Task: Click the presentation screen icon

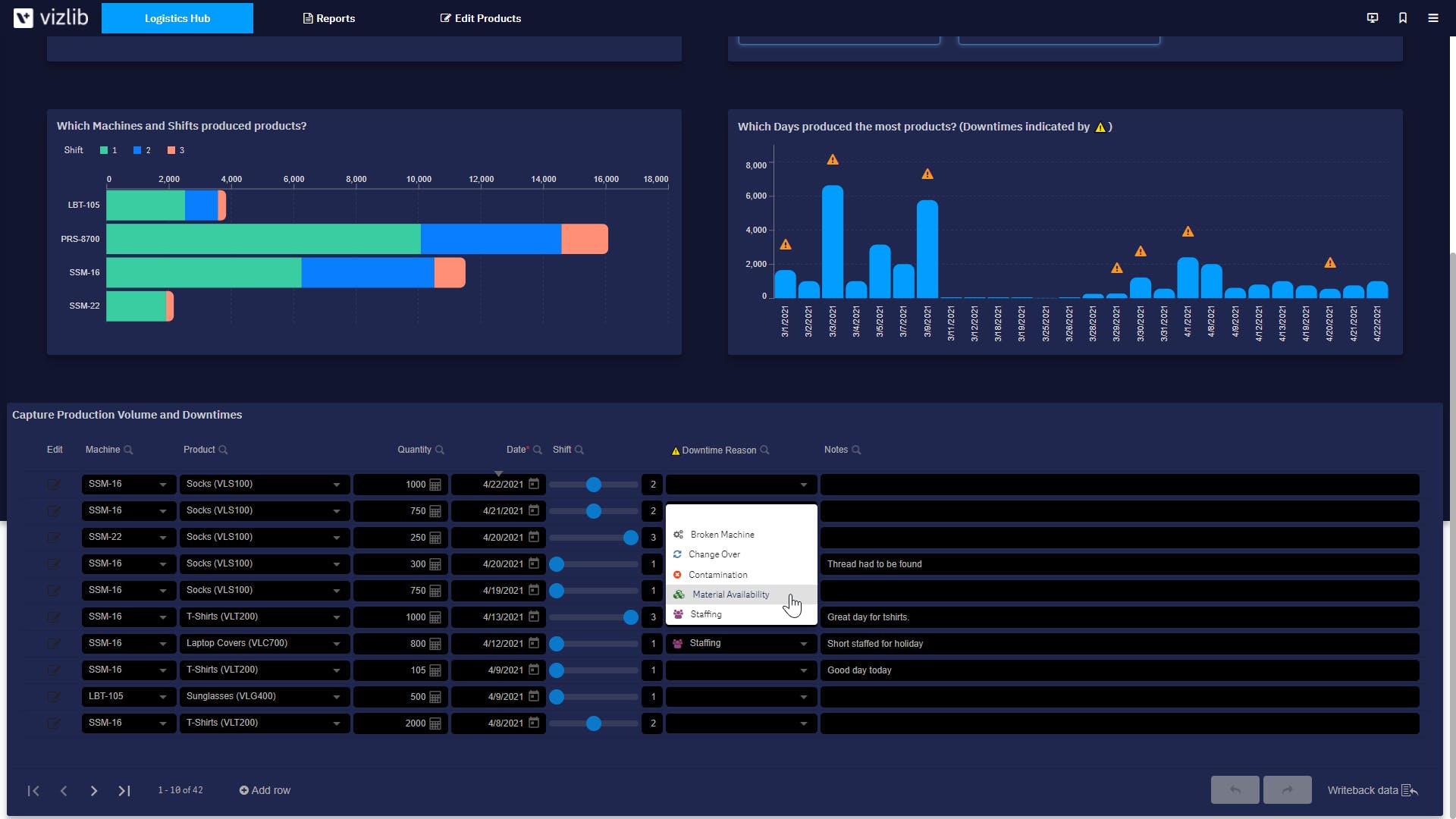Action: point(1372,18)
